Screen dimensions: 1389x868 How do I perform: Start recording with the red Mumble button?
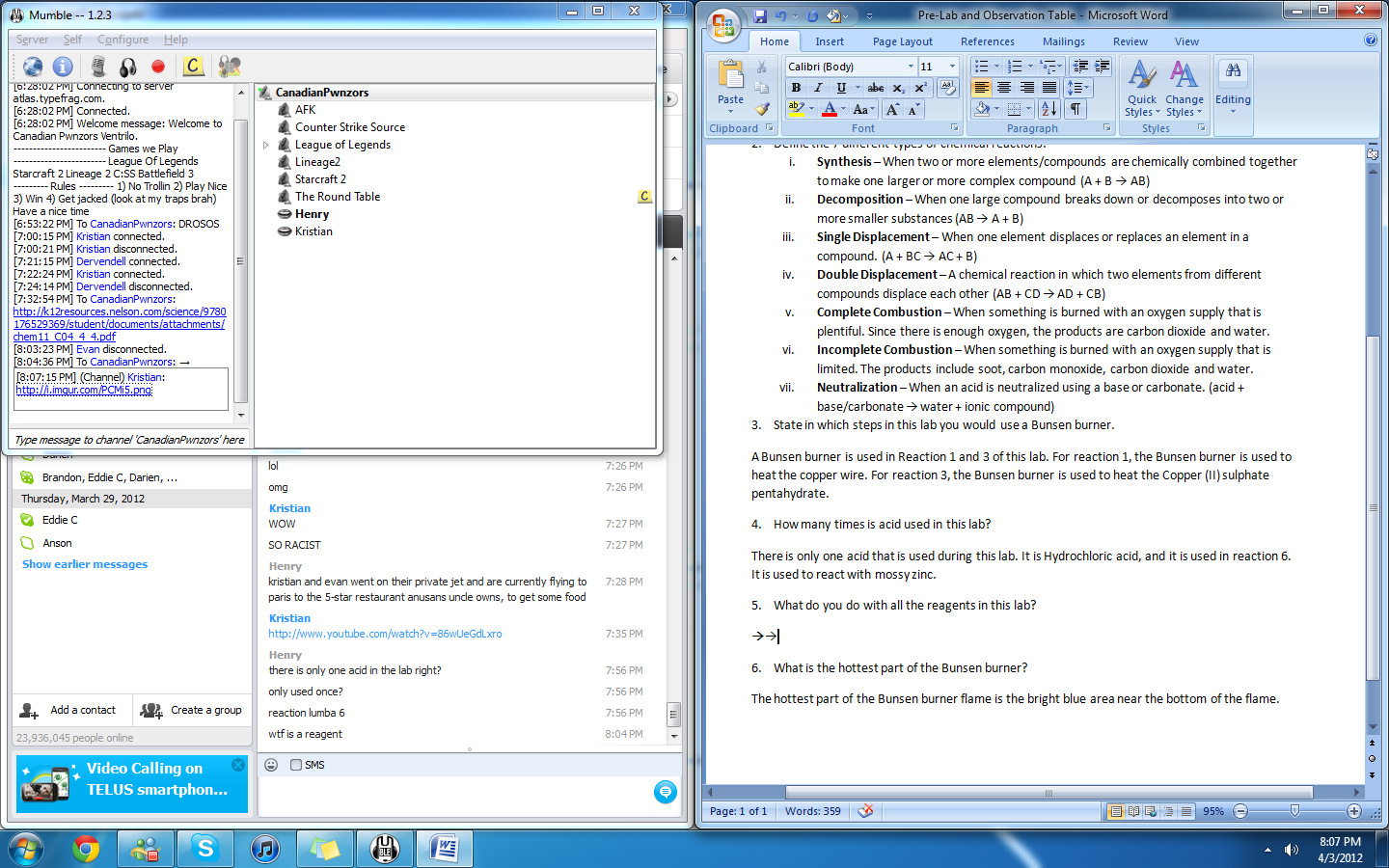click(158, 67)
